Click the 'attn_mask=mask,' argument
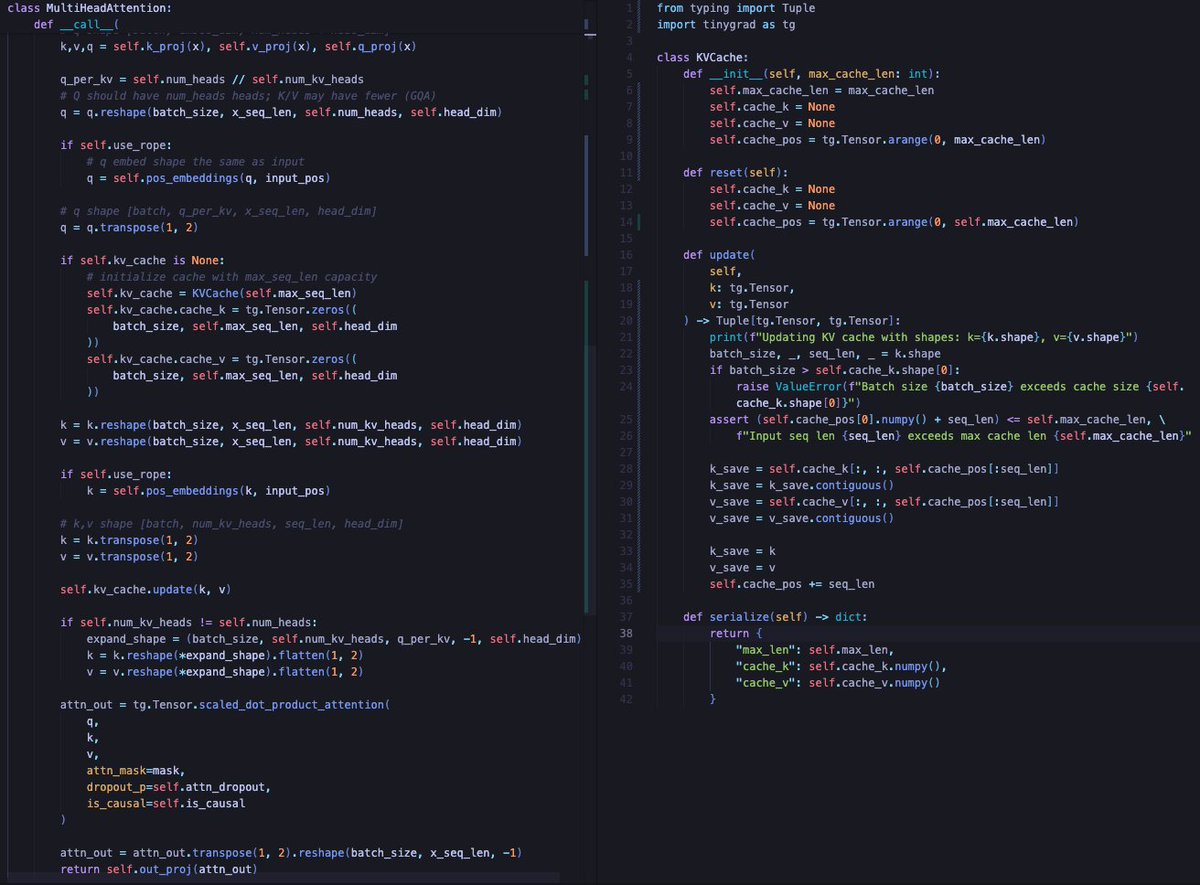The height and width of the screenshot is (885, 1200). point(136,771)
